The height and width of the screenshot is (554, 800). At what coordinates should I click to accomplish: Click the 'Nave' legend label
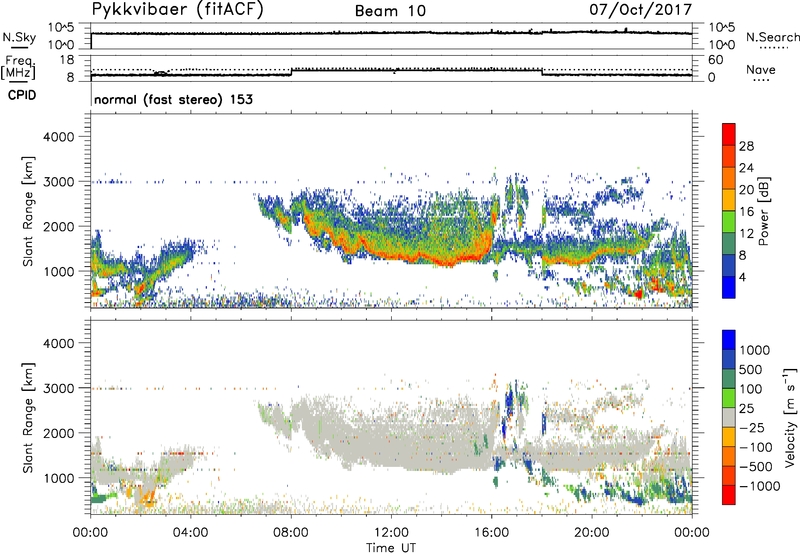761,70
